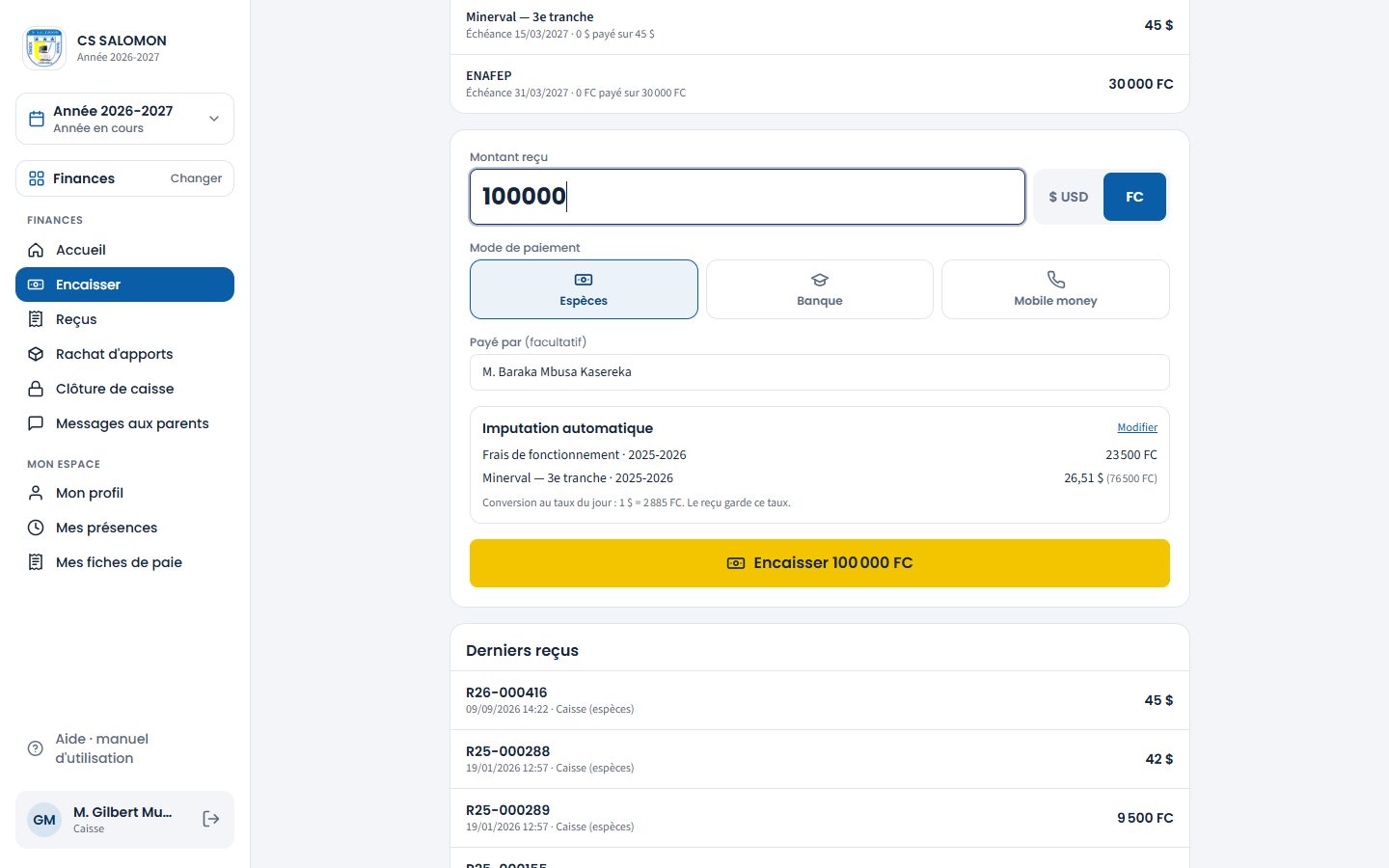Go to Rachat d'apports
The height and width of the screenshot is (868, 1389).
click(124, 354)
